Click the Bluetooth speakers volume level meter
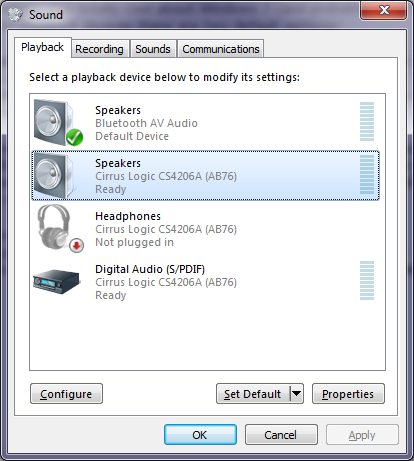414x461 pixels. (367, 122)
